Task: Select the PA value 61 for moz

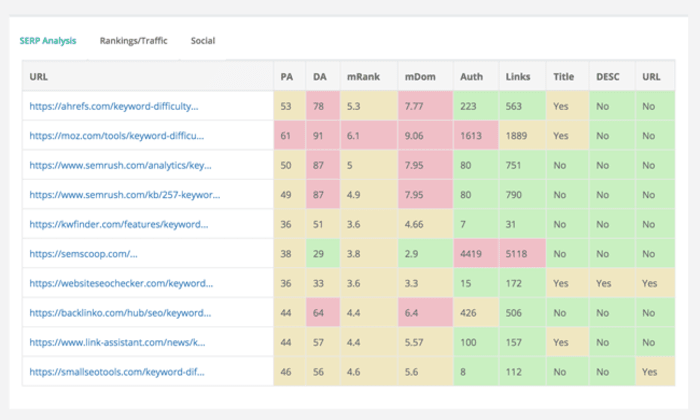Action: 290,136
